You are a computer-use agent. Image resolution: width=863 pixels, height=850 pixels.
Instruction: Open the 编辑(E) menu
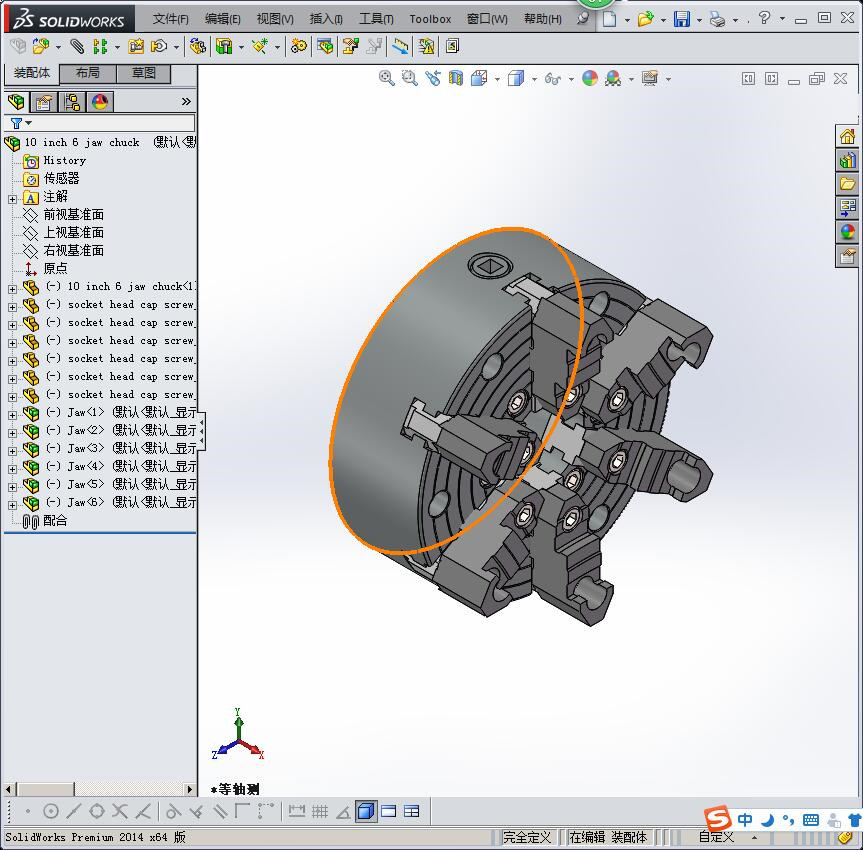click(222, 19)
